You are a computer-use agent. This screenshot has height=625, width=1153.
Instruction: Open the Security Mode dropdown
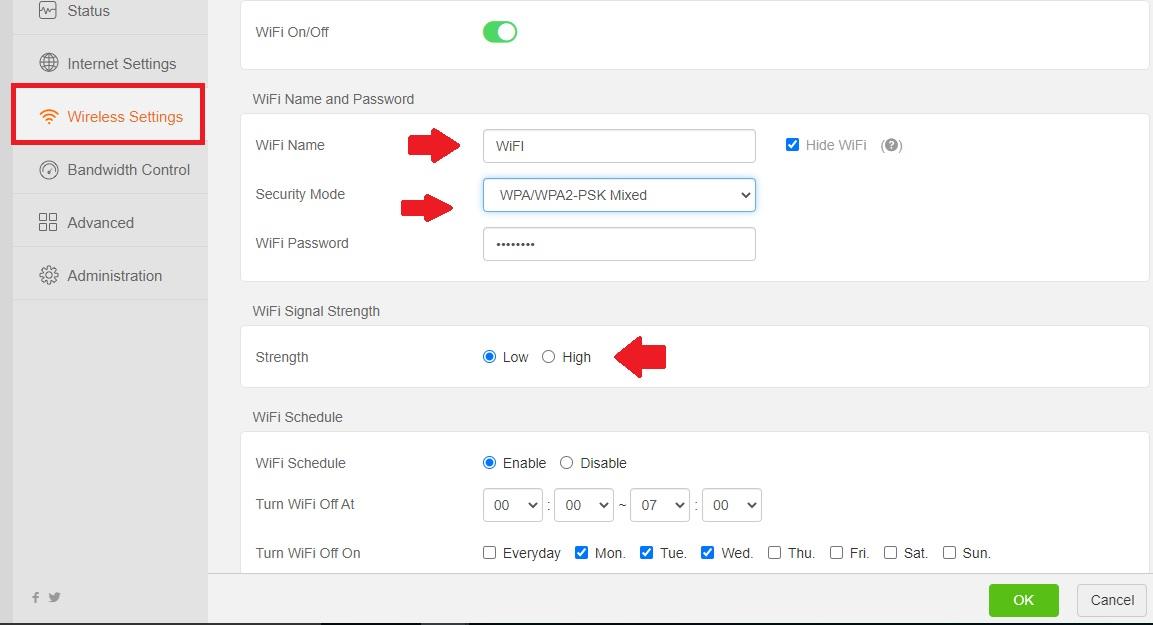[x=619, y=195]
